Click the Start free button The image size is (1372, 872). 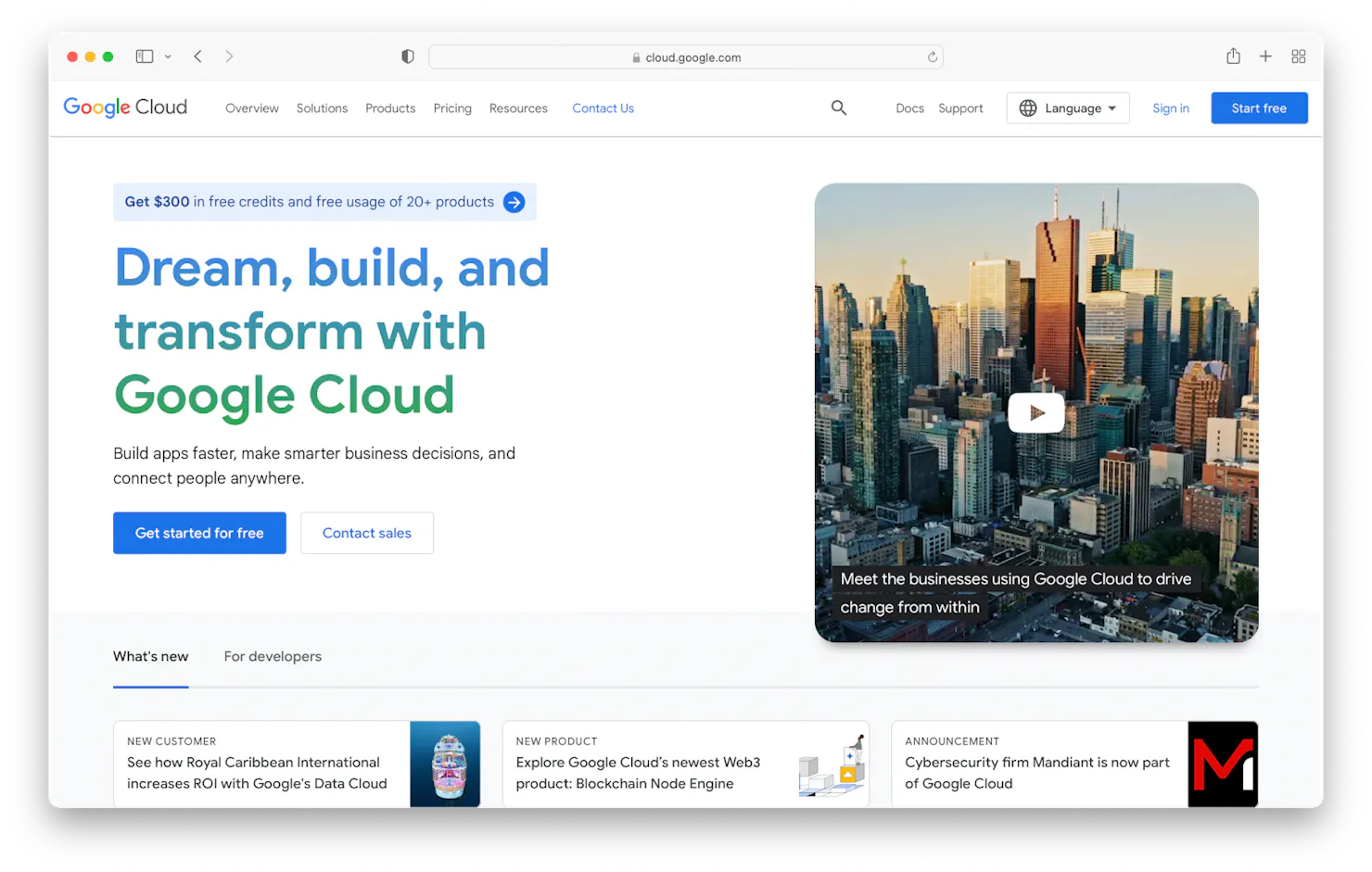tap(1259, 108)
